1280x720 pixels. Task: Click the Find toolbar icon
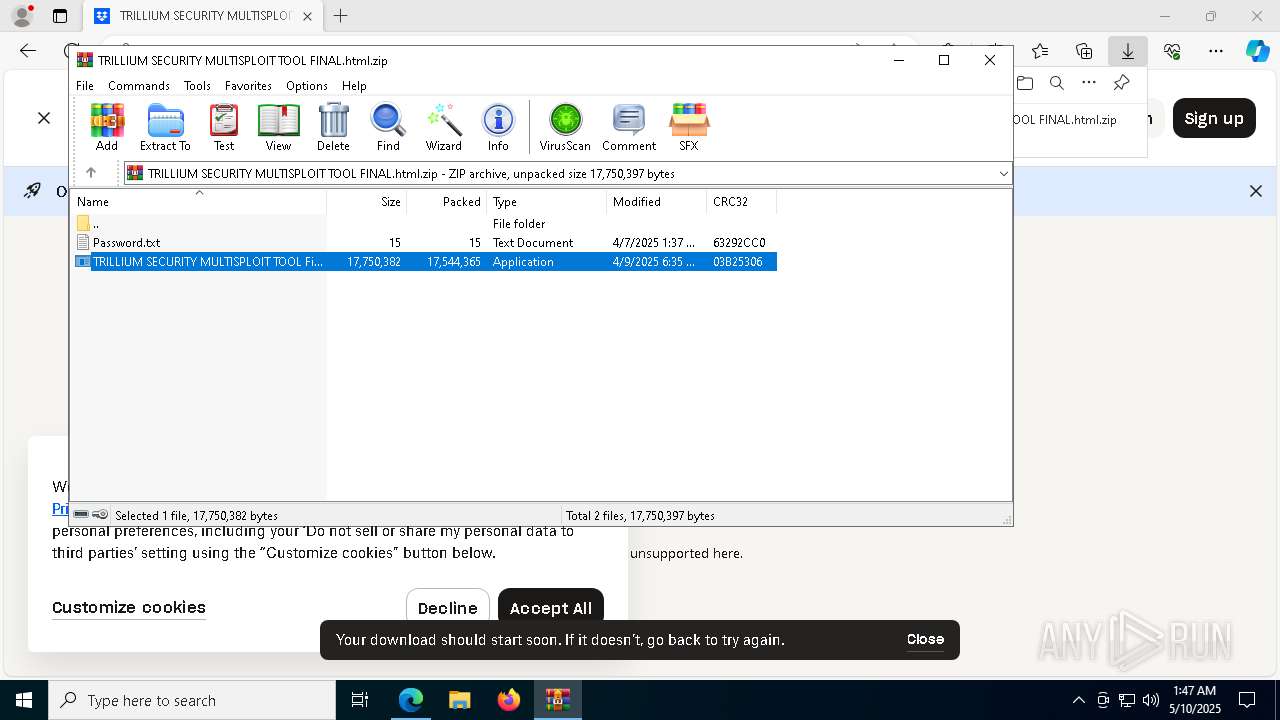pyautogui.click(x=388, y=127)
